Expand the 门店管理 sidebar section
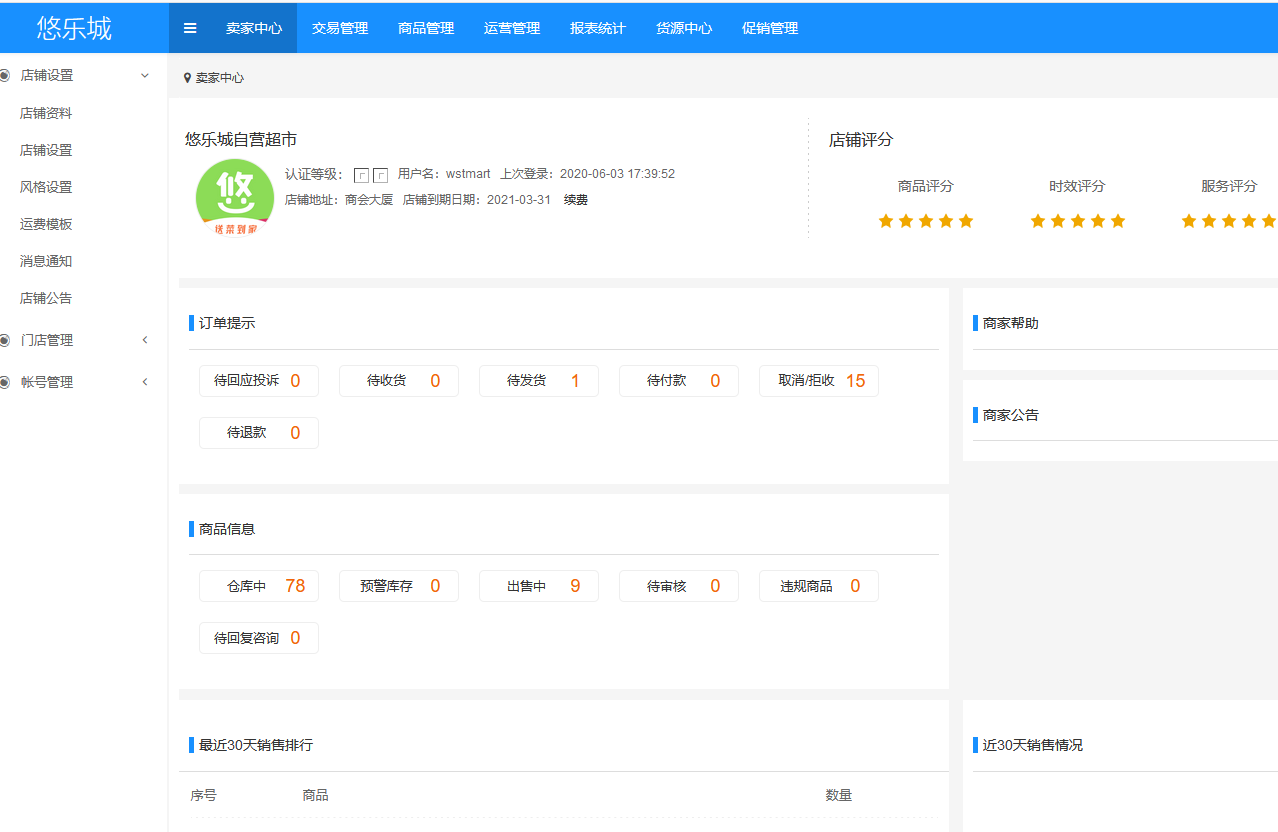The image size is (1278, 832). (x=145, y=339)
